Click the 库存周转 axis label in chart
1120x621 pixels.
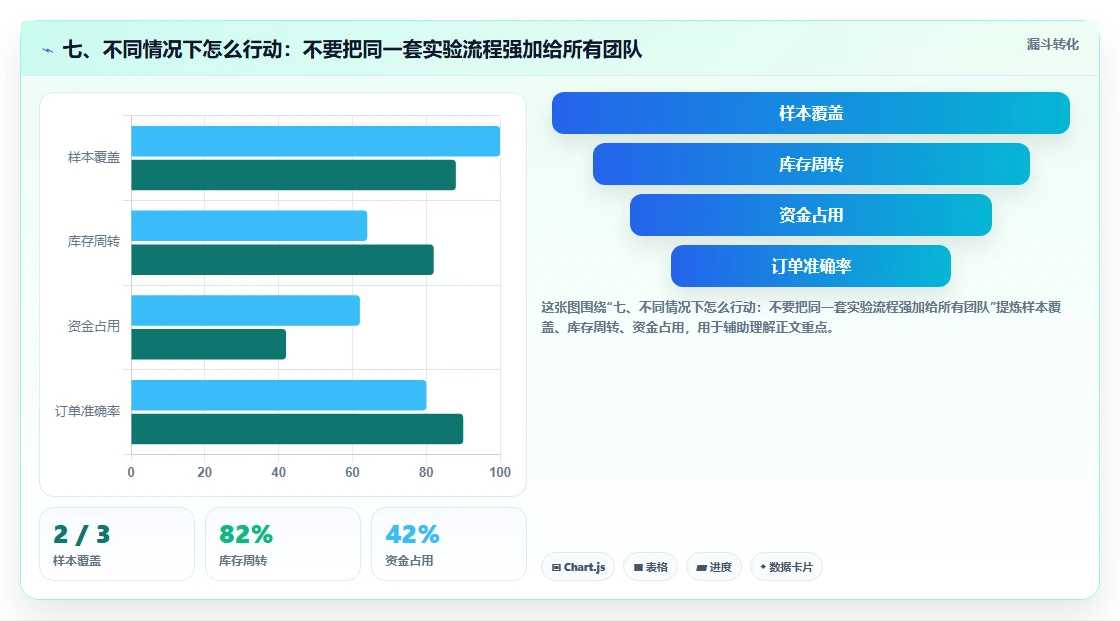click(x=94, y=242)
